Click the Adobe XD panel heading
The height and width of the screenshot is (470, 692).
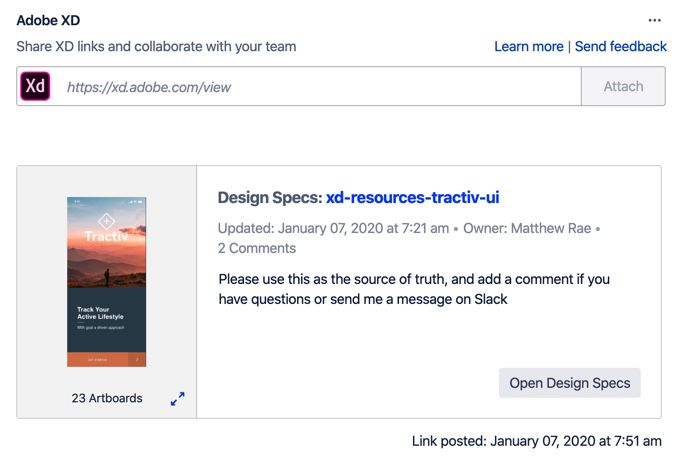[48, 20]
